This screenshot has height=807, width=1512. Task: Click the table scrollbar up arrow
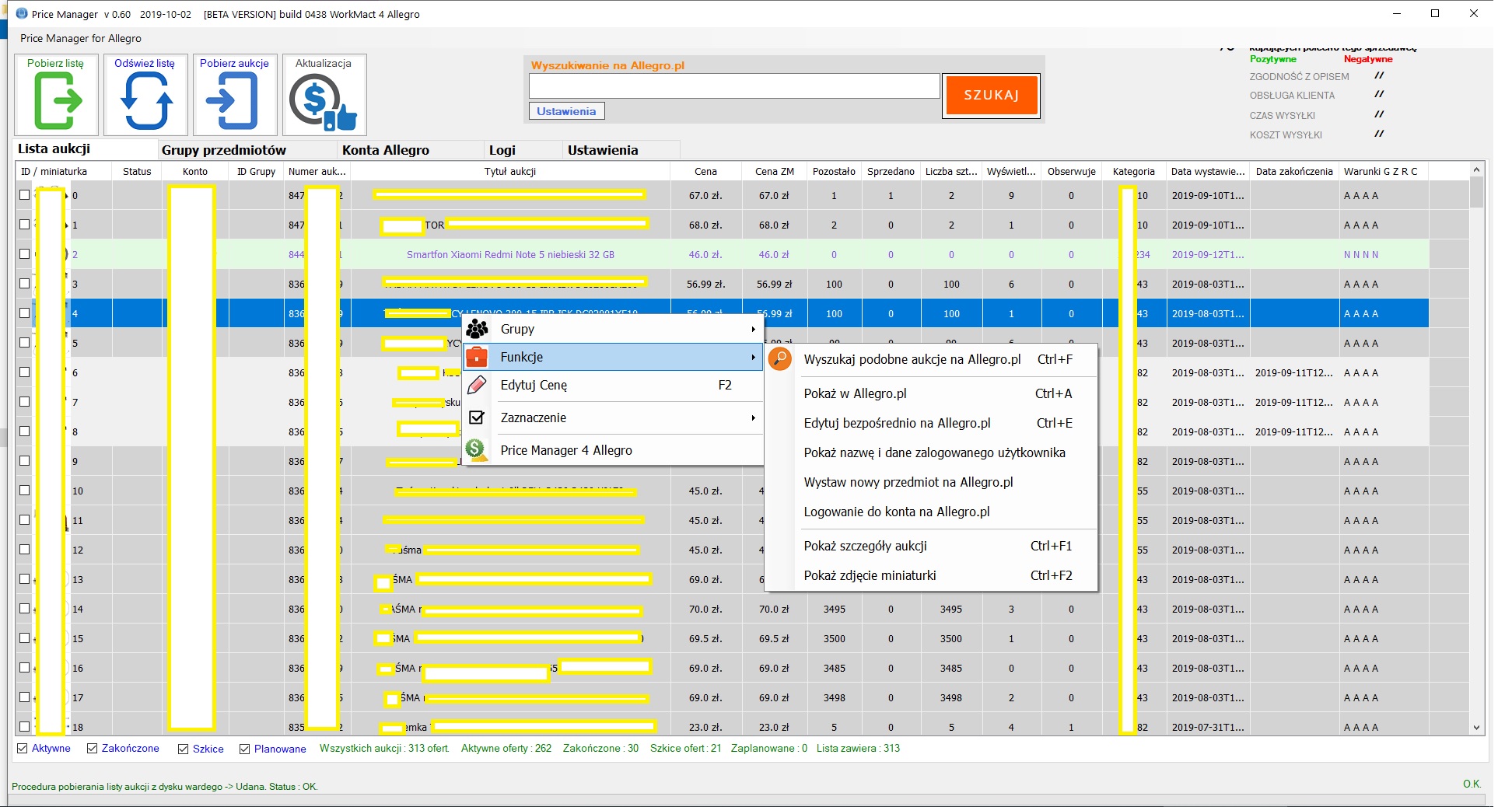(x=1476, y=169)
